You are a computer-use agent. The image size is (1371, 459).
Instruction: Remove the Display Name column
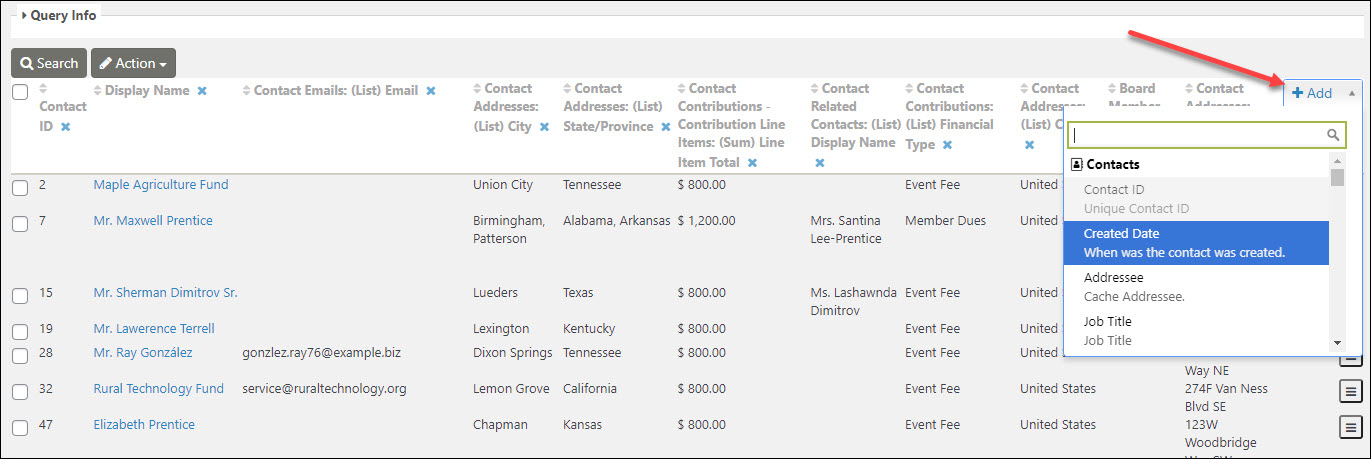click(202, 91)
